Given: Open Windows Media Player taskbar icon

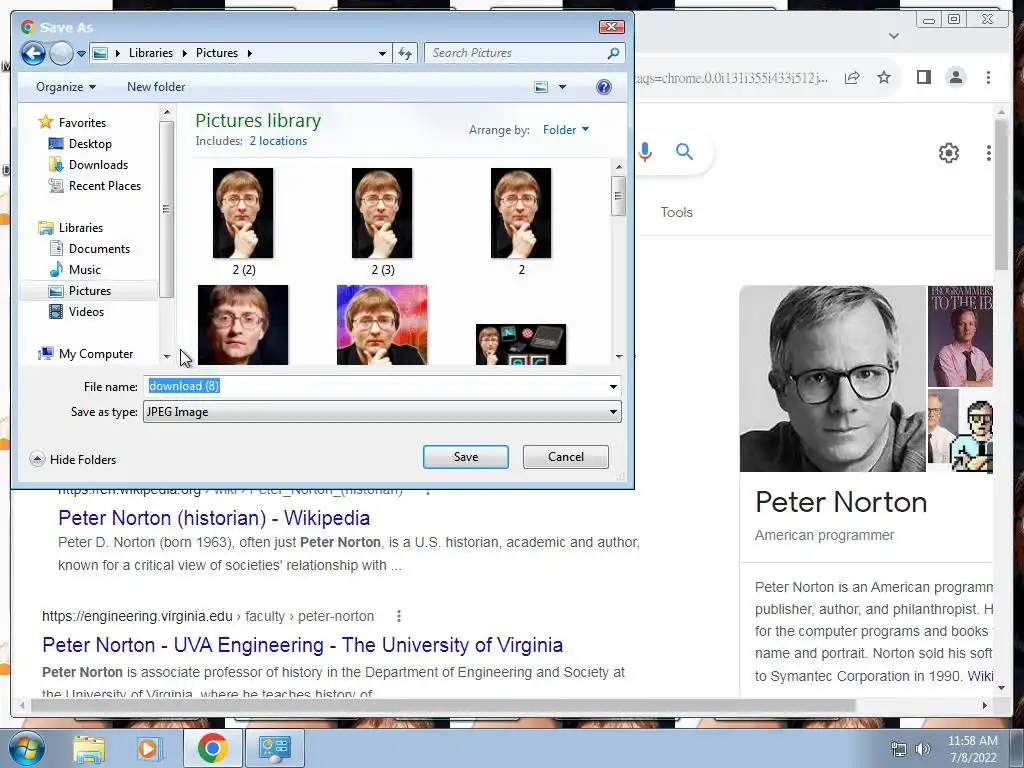Looking at the screenshot, I should click(148, 748).
